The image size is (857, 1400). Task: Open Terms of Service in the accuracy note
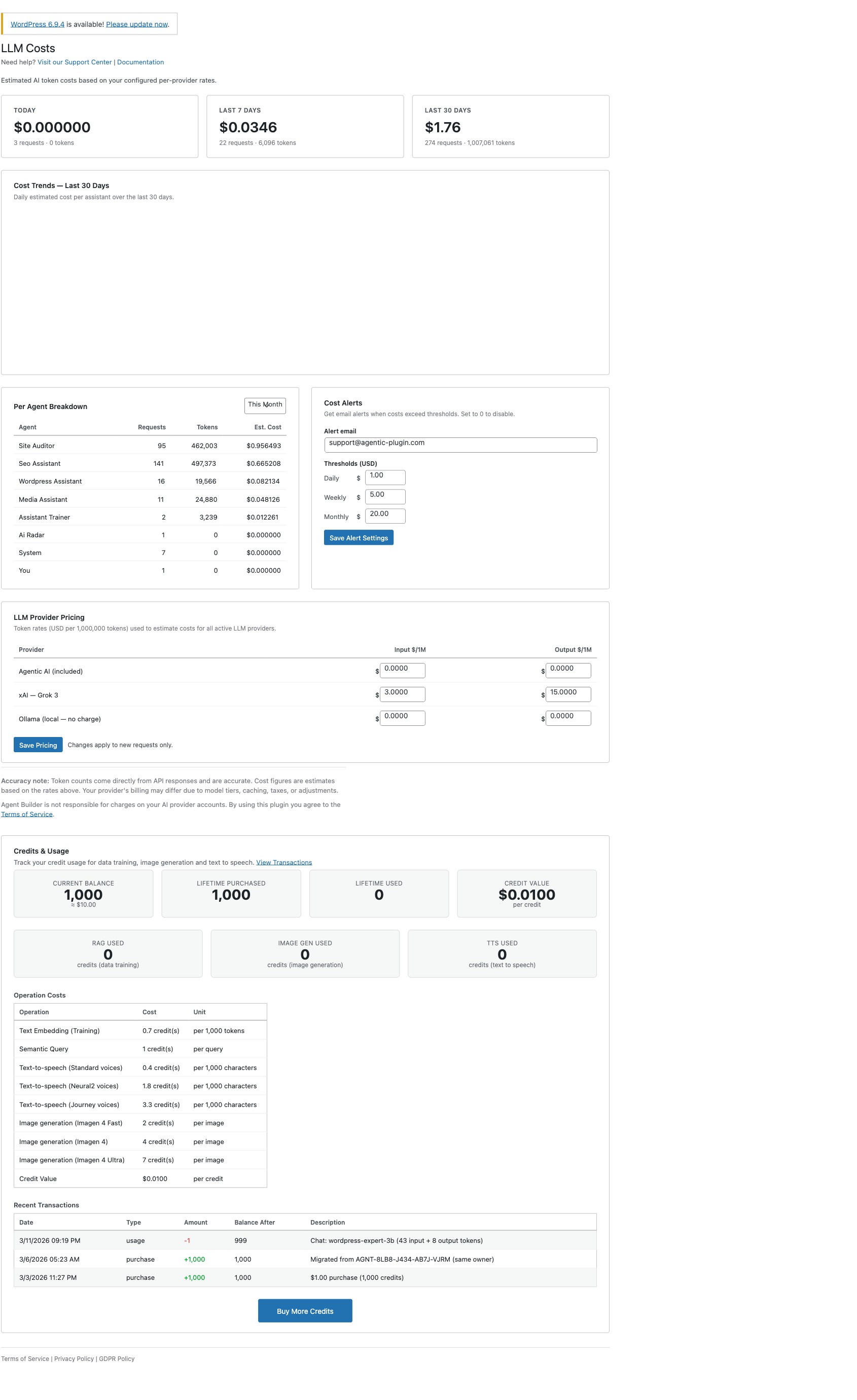[x=27, y=814]
